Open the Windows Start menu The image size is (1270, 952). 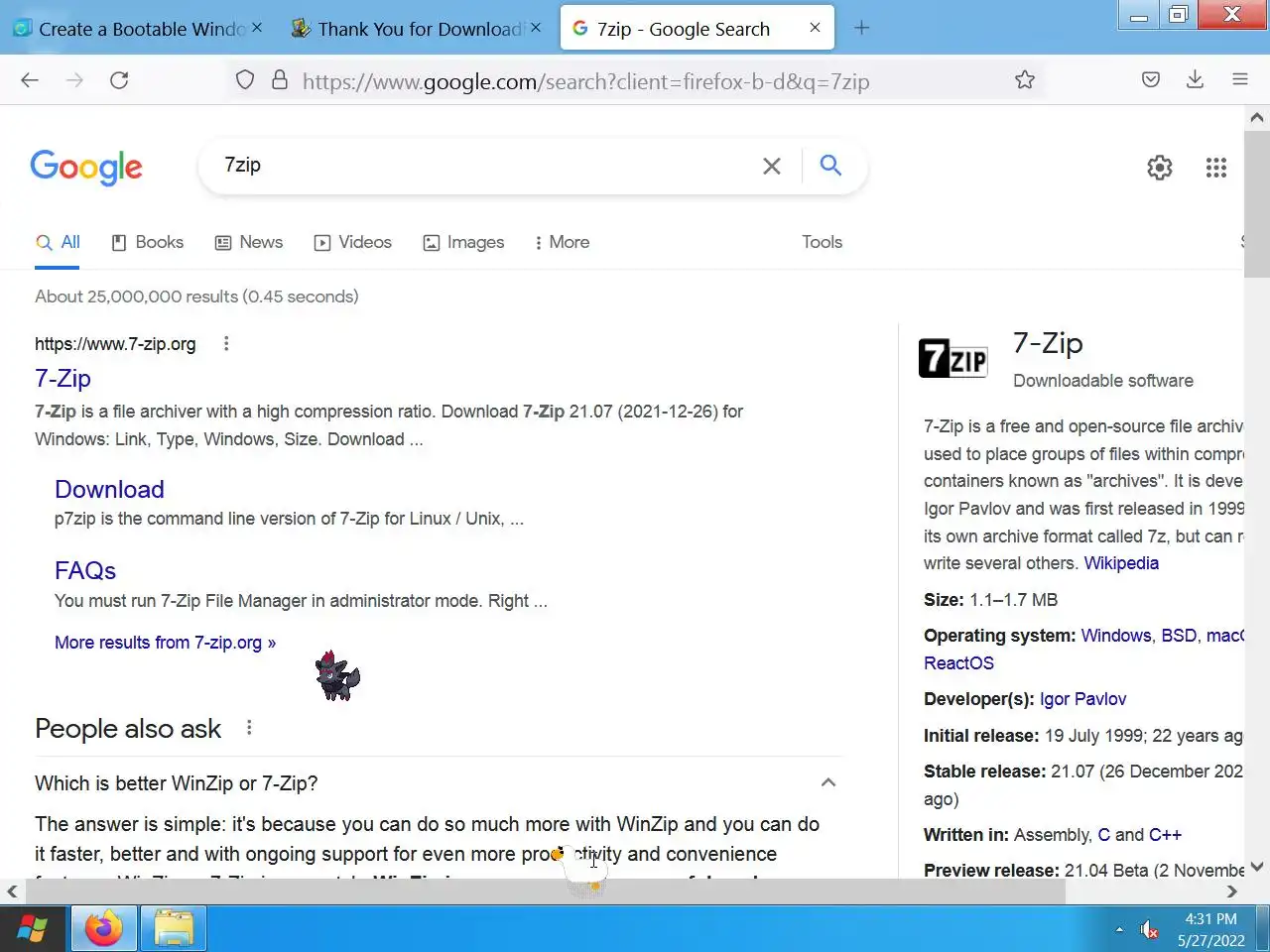[32, 929]
